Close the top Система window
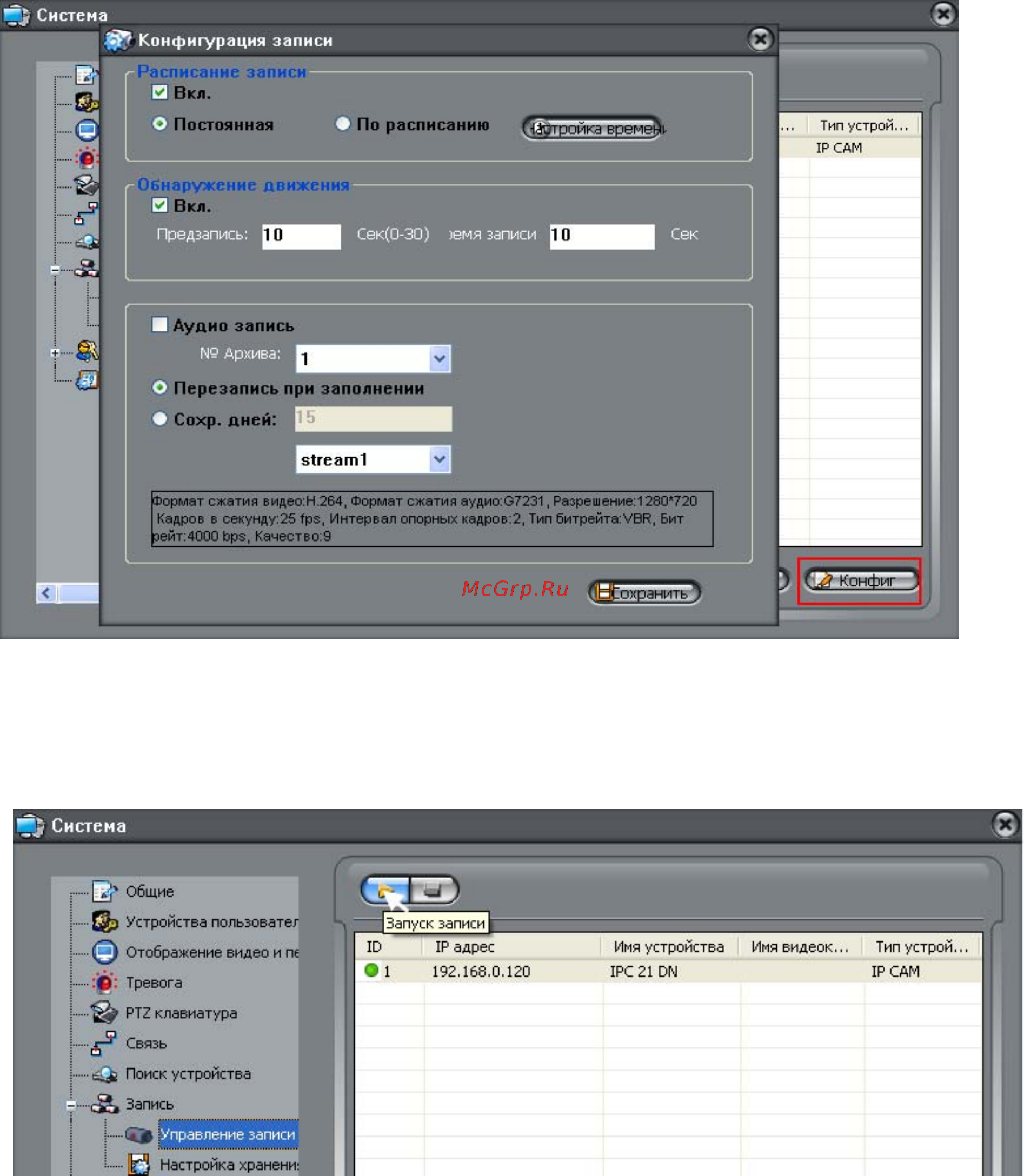 943,14
